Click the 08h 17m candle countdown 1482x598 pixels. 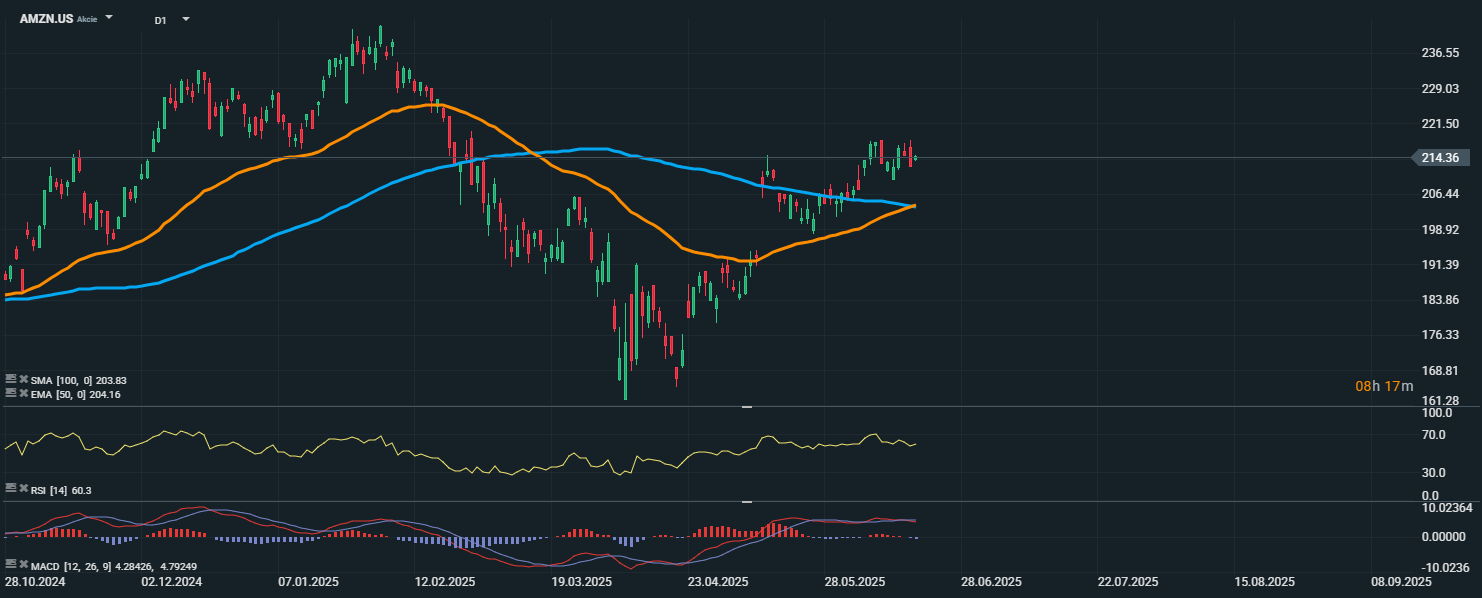coord(1384,386)
